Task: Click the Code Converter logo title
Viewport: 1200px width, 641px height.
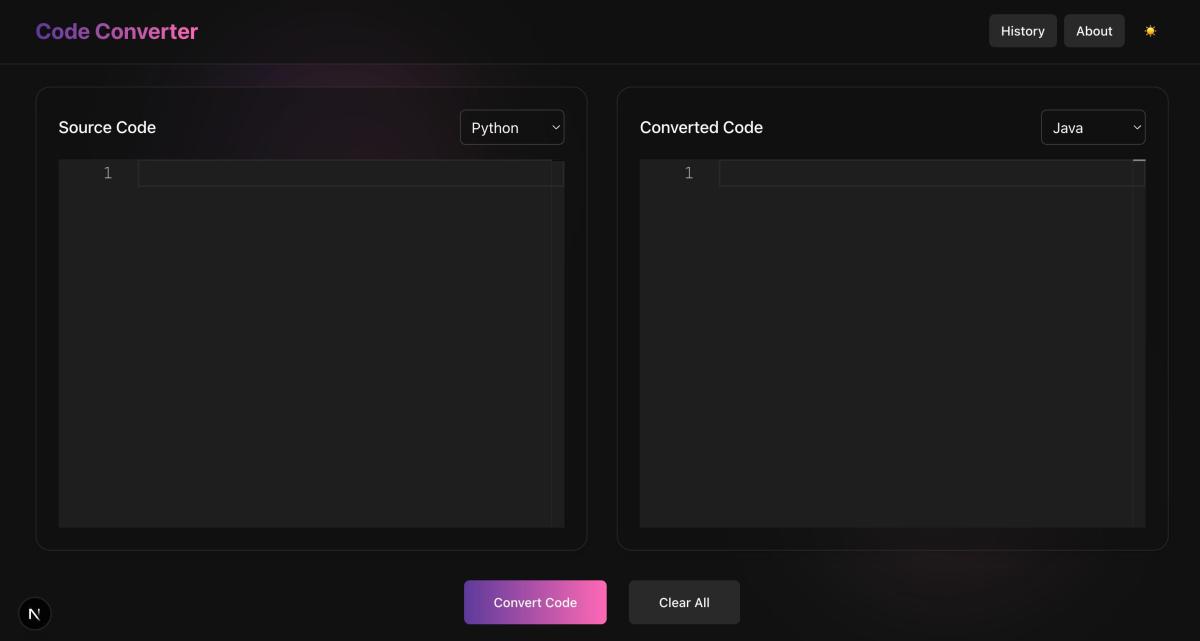Action: 117,31
